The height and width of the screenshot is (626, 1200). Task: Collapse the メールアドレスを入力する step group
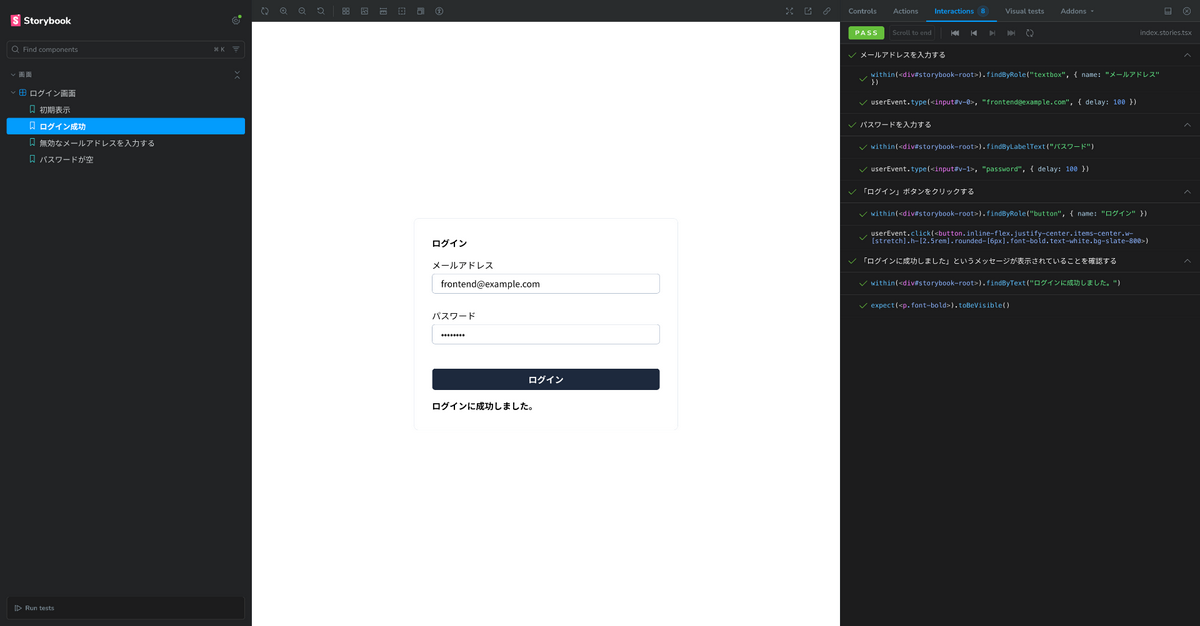[1187, 55]
